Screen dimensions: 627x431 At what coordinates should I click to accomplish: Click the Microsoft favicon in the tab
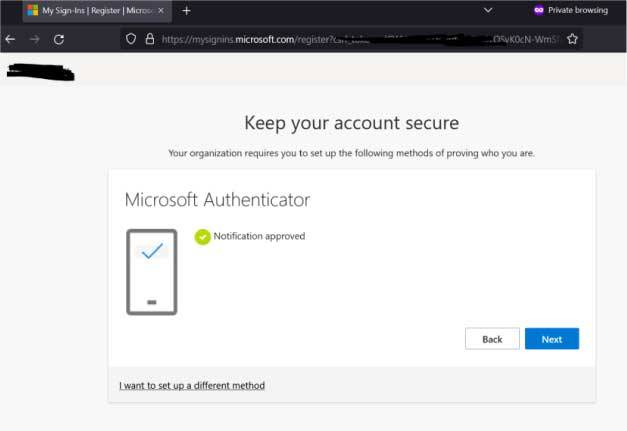click(32, 10)
